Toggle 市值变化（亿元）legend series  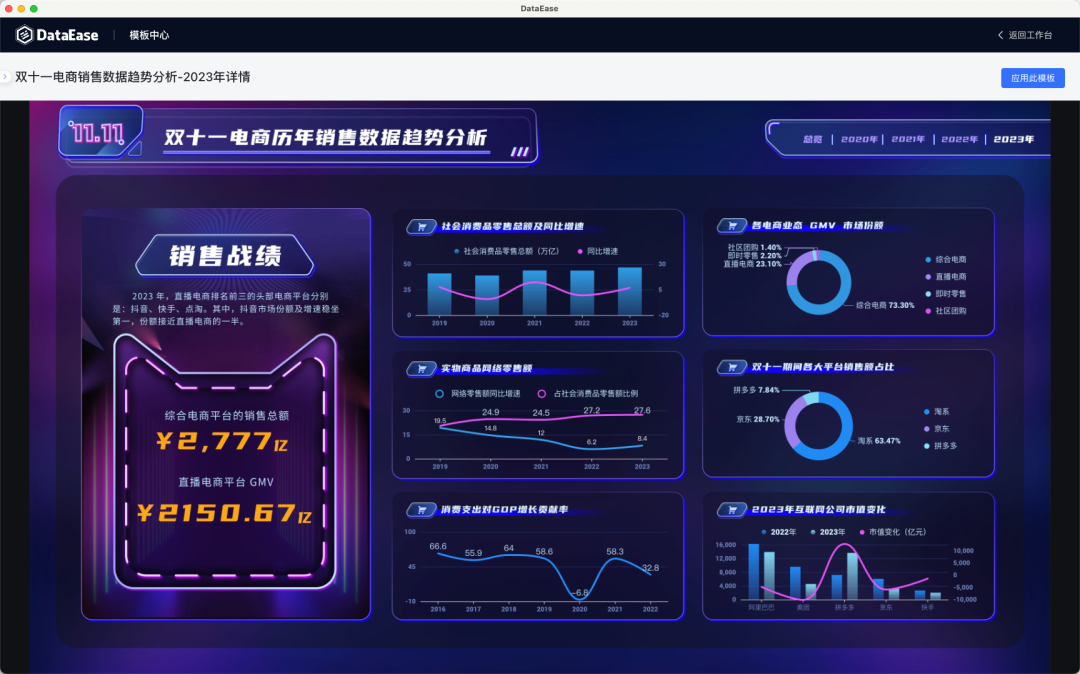893,532
